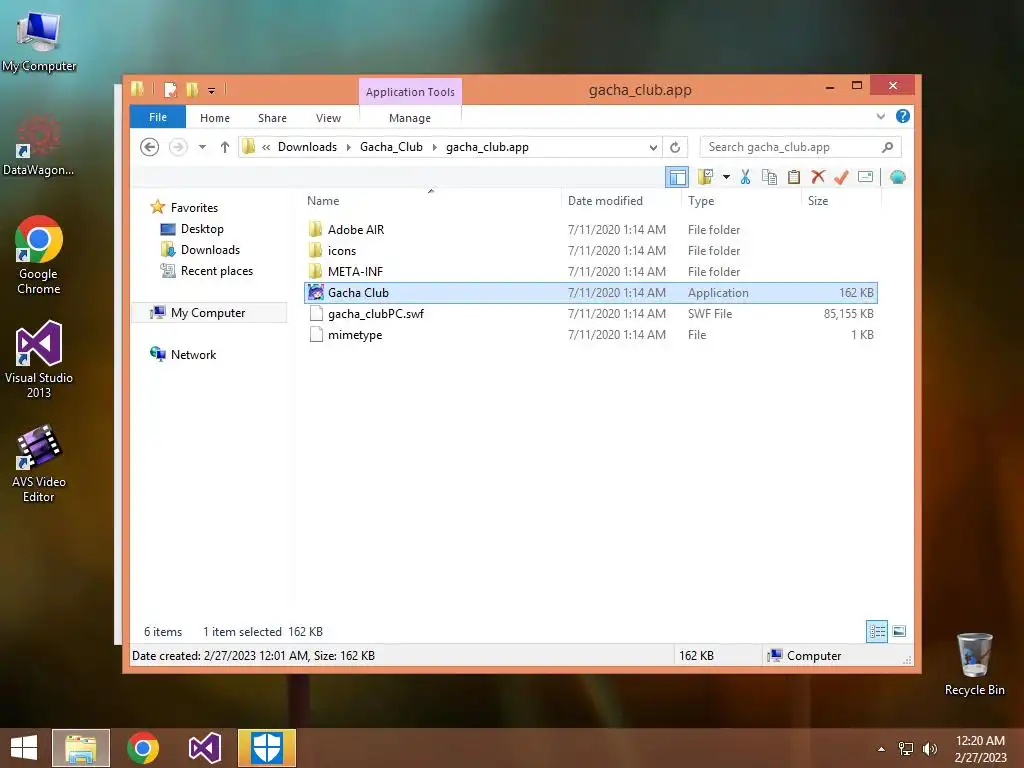The width and height of the screenshot is (1024, 768).
Task: Click the Rename icon before the shell
Action: tap(865, 177)
